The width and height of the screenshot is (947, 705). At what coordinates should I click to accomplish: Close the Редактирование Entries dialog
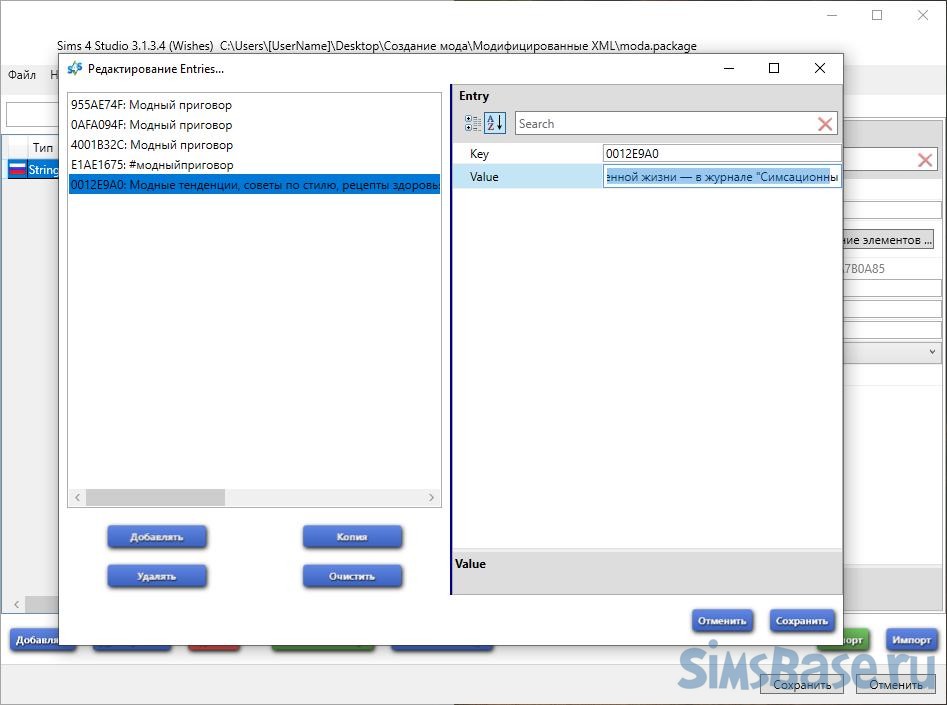pos(820,68)
